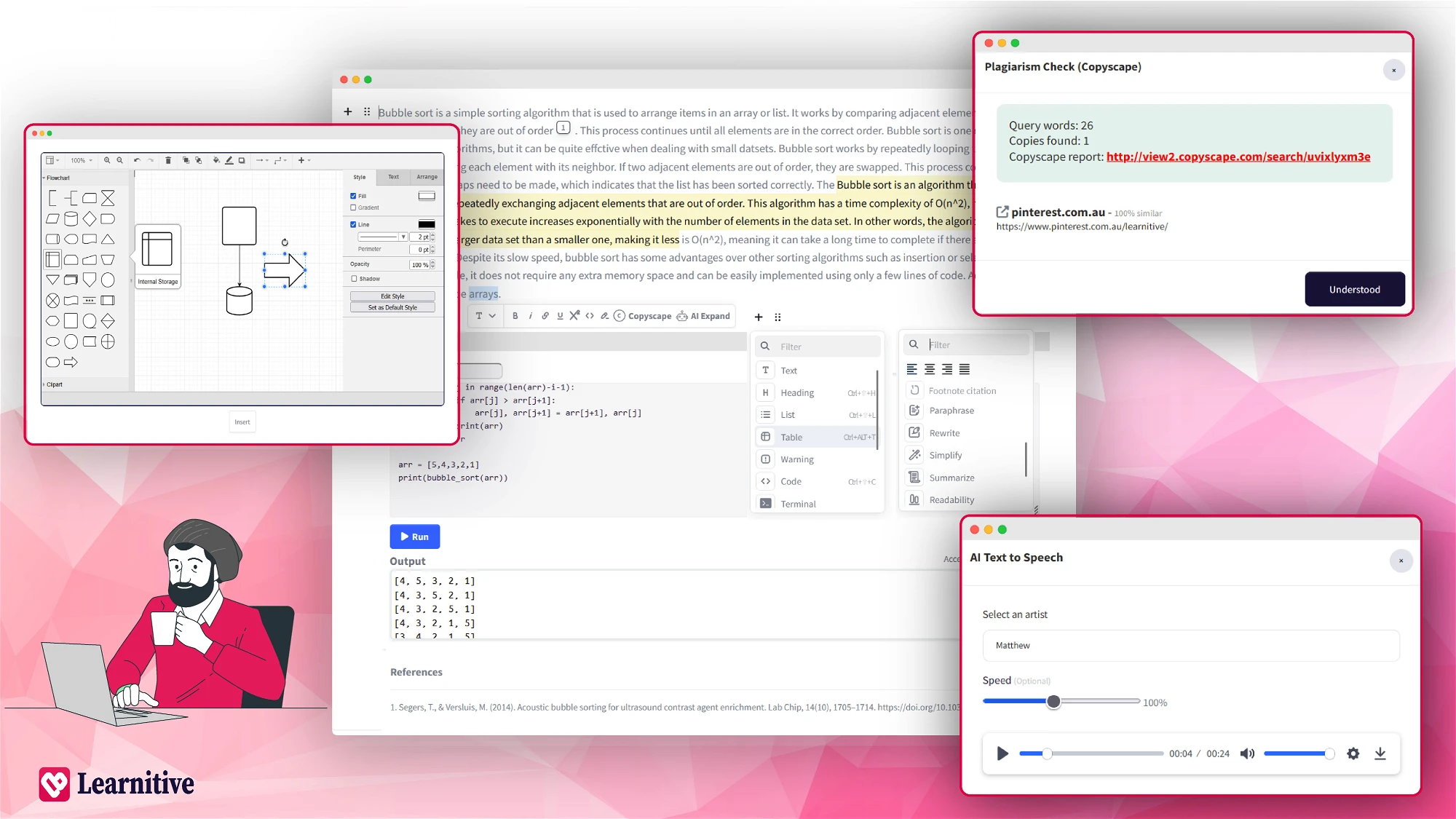Switch to the Arrange tab in diagram panel
The height and width of the screenshot is (819, 1456).
(427, 177)
